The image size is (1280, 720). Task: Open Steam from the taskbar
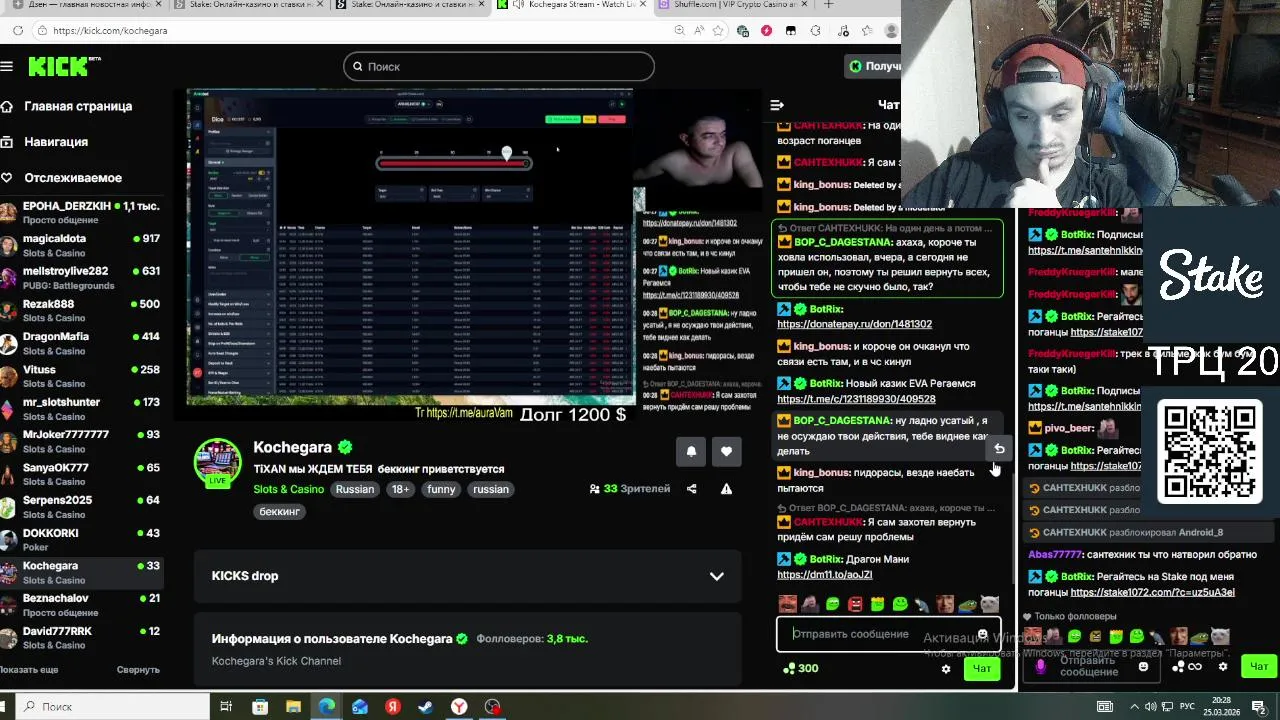(425, 707)
